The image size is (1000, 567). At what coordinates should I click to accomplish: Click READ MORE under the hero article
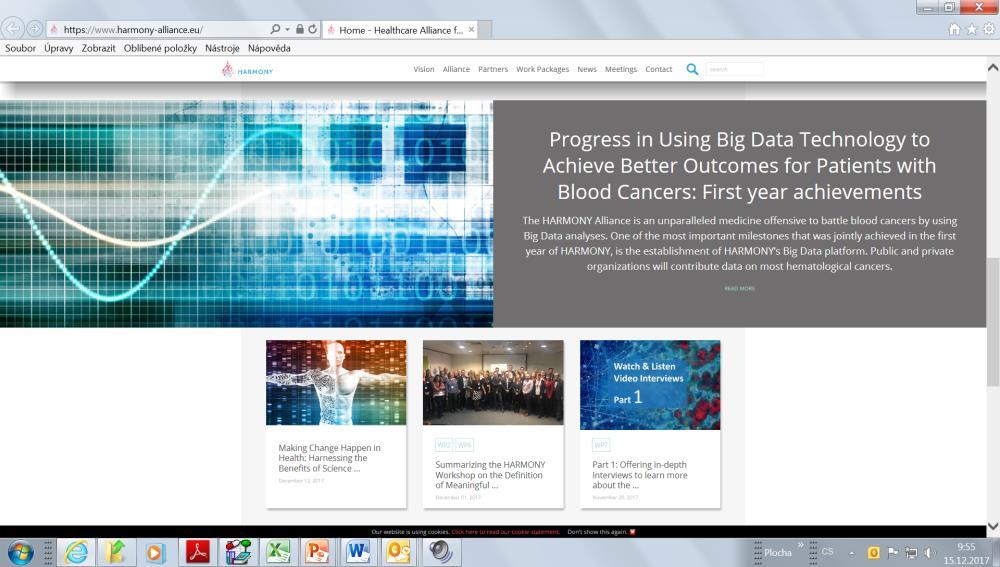click(x=739, y=288)
